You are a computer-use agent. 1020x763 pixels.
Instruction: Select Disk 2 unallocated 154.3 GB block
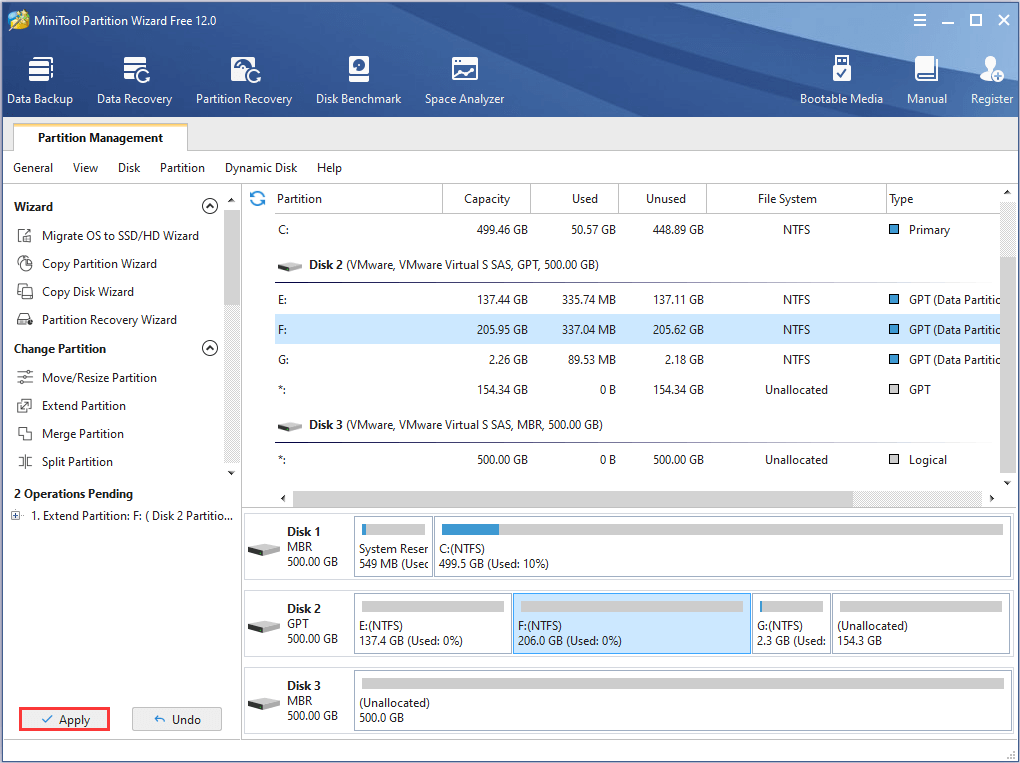(921, 623)
